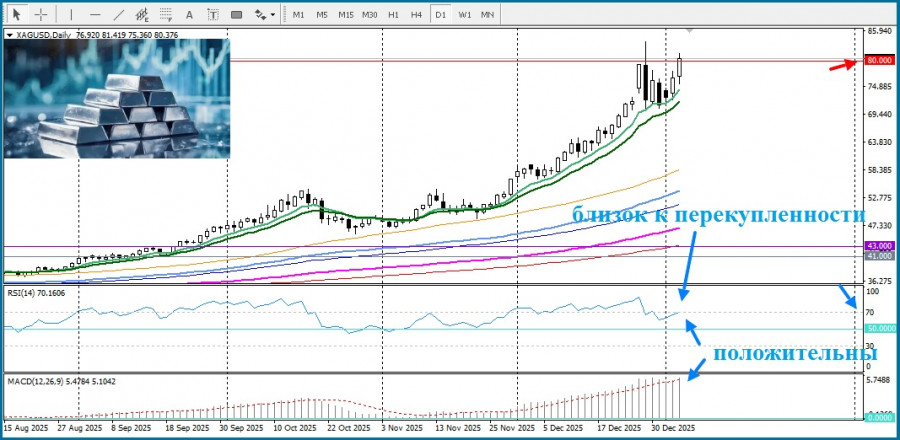Toggle the H4 timeframe button

[x=417, y=15]
